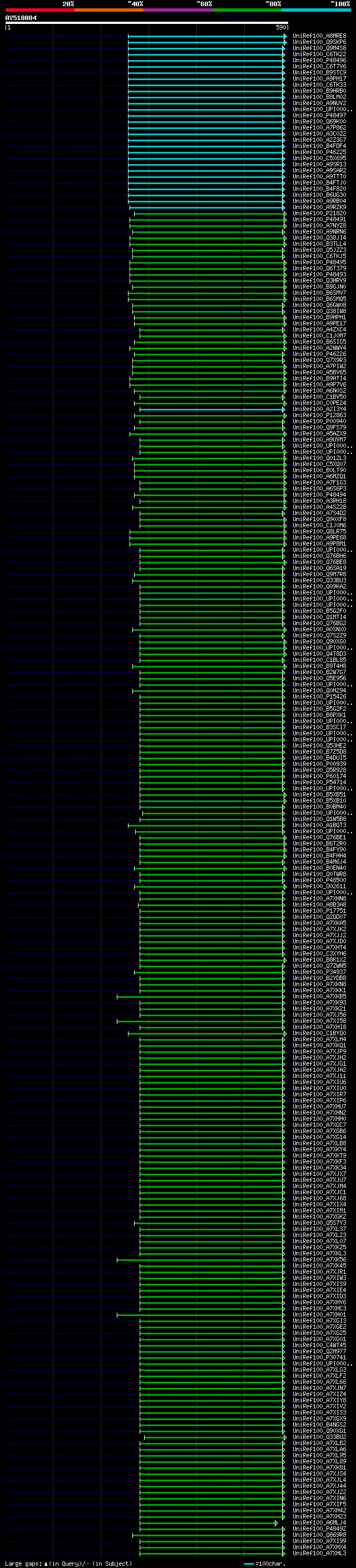The width and height of the screenshot is (356, 1568).
Task: Select the UniRef100_C6TKJ5 label
Action: coord(319,256)
